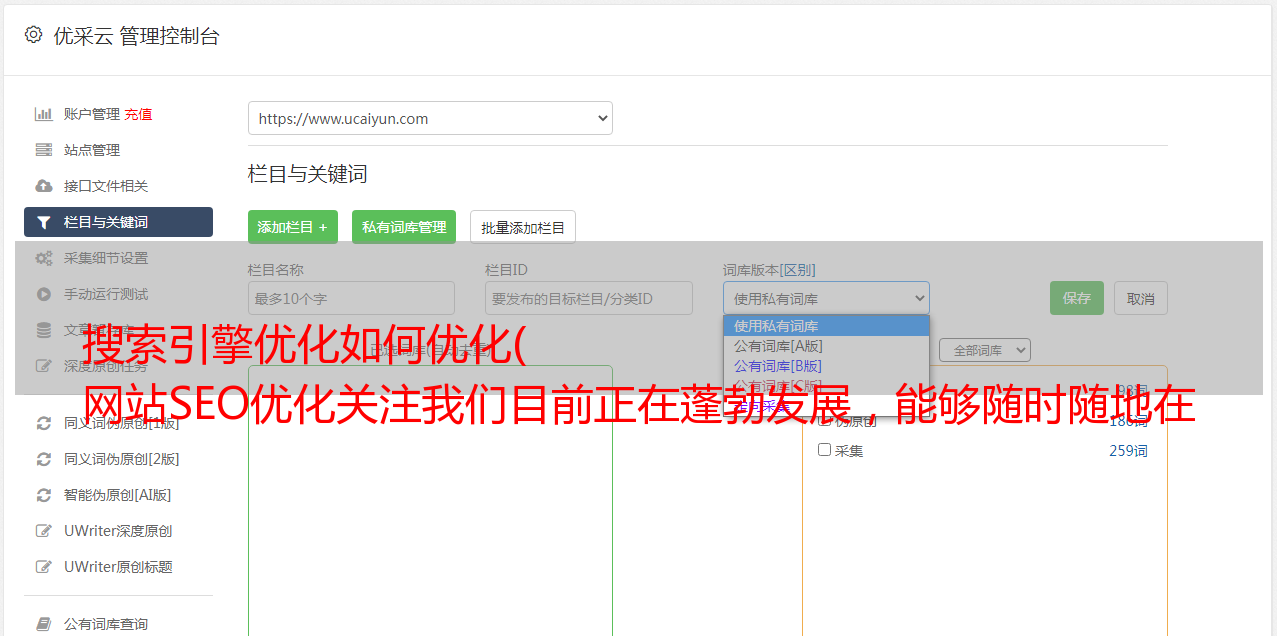
Task: Focus the 栏目ID input field
Action: point(589,298)
